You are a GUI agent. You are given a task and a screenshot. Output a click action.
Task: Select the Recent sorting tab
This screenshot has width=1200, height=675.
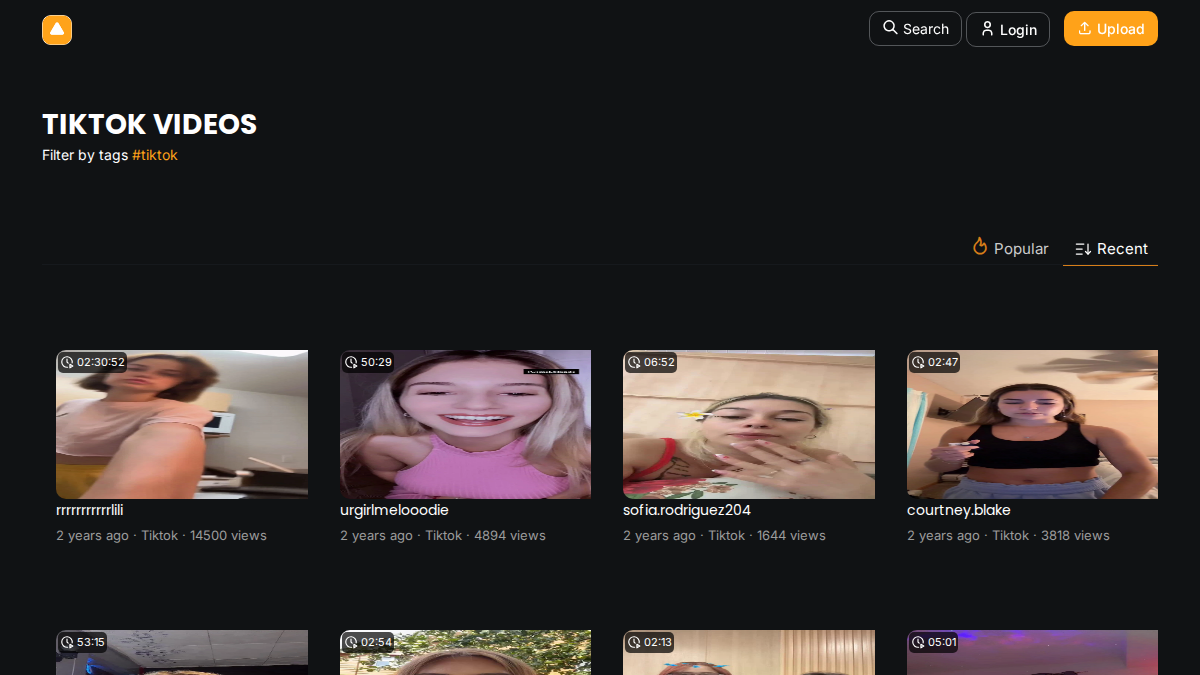pos(1111,248)
